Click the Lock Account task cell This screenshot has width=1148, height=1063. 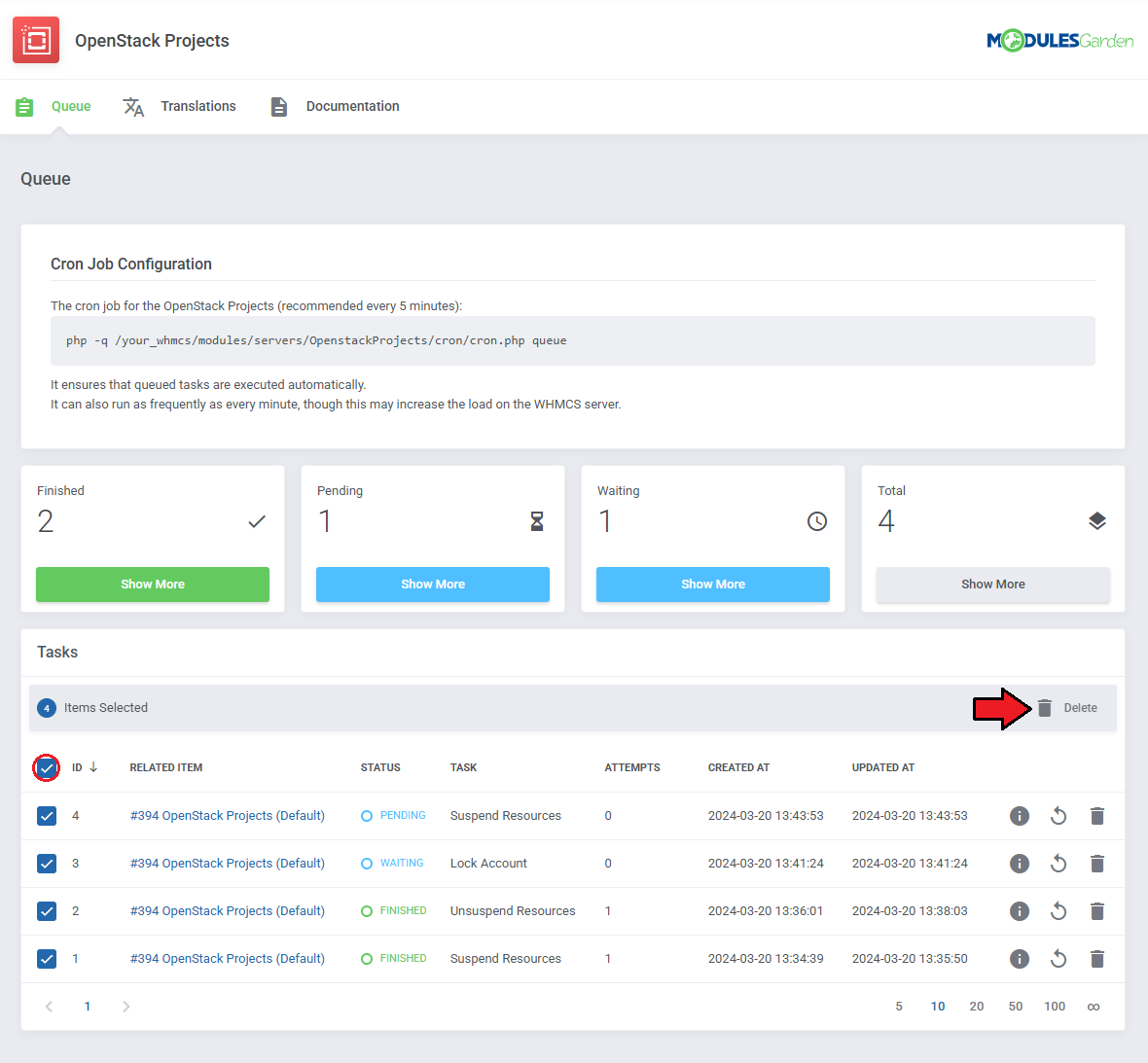[x=488, y=863]
